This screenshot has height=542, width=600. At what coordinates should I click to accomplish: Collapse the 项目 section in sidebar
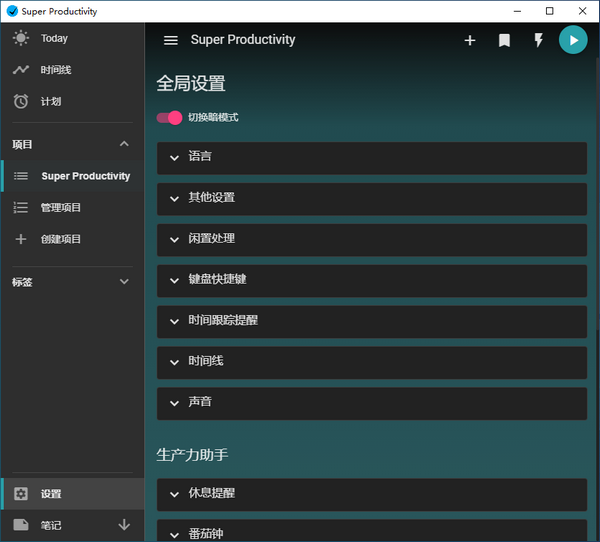(x=124, y=144)
